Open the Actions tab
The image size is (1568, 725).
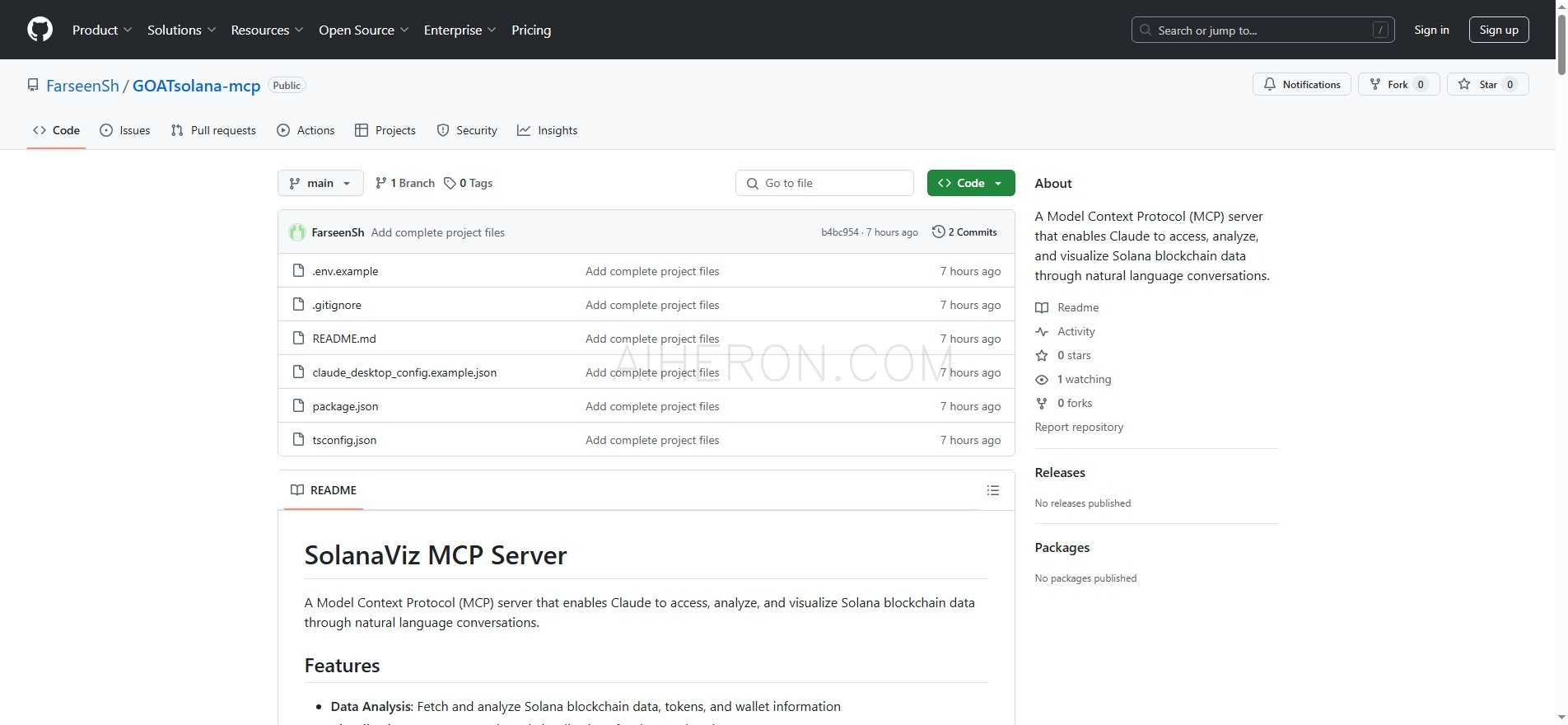pyautogui.click(x=306, y=130)
